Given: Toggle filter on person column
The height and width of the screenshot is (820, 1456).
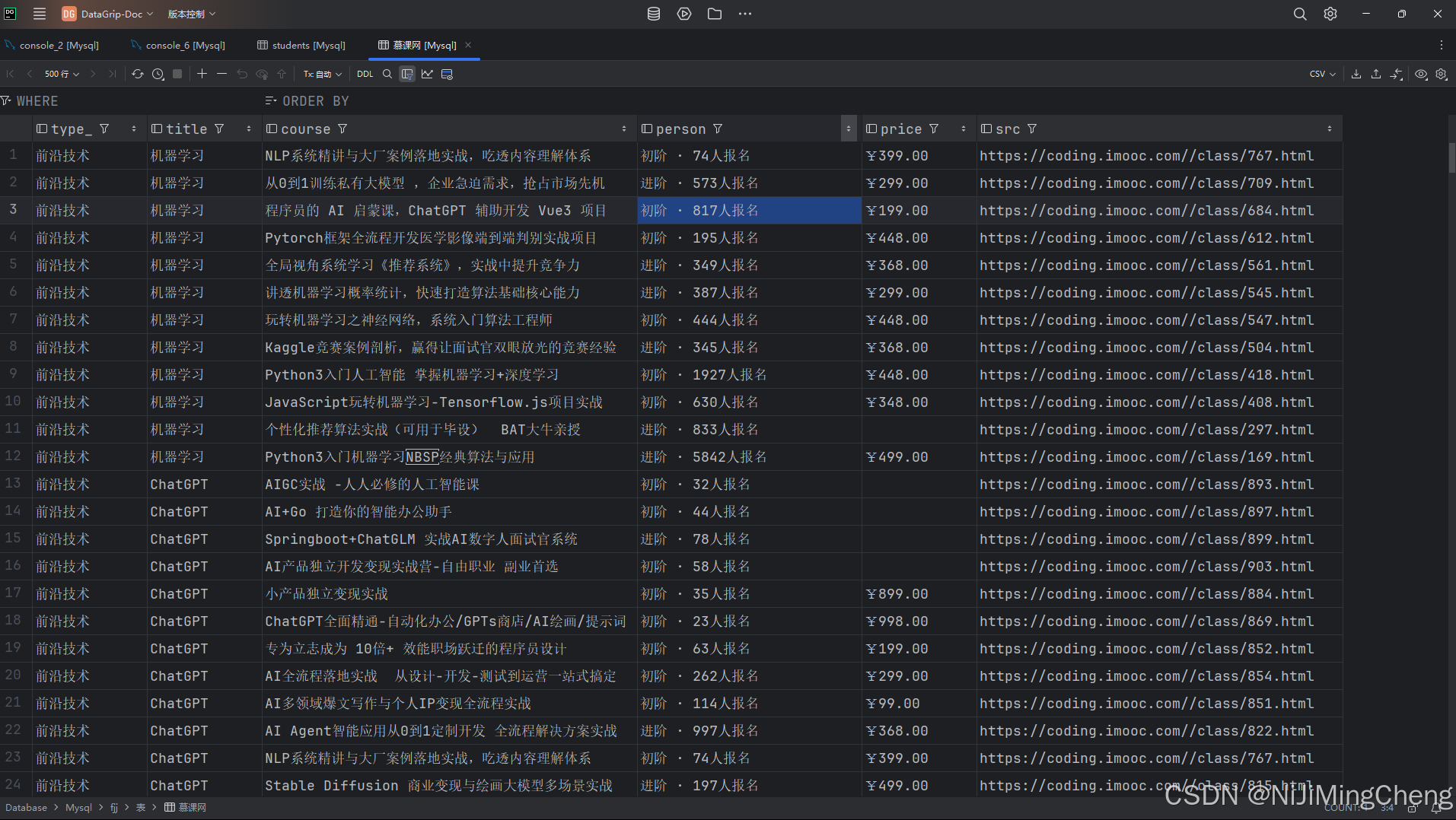Looking at the screenshot, I should coord(718,129).
